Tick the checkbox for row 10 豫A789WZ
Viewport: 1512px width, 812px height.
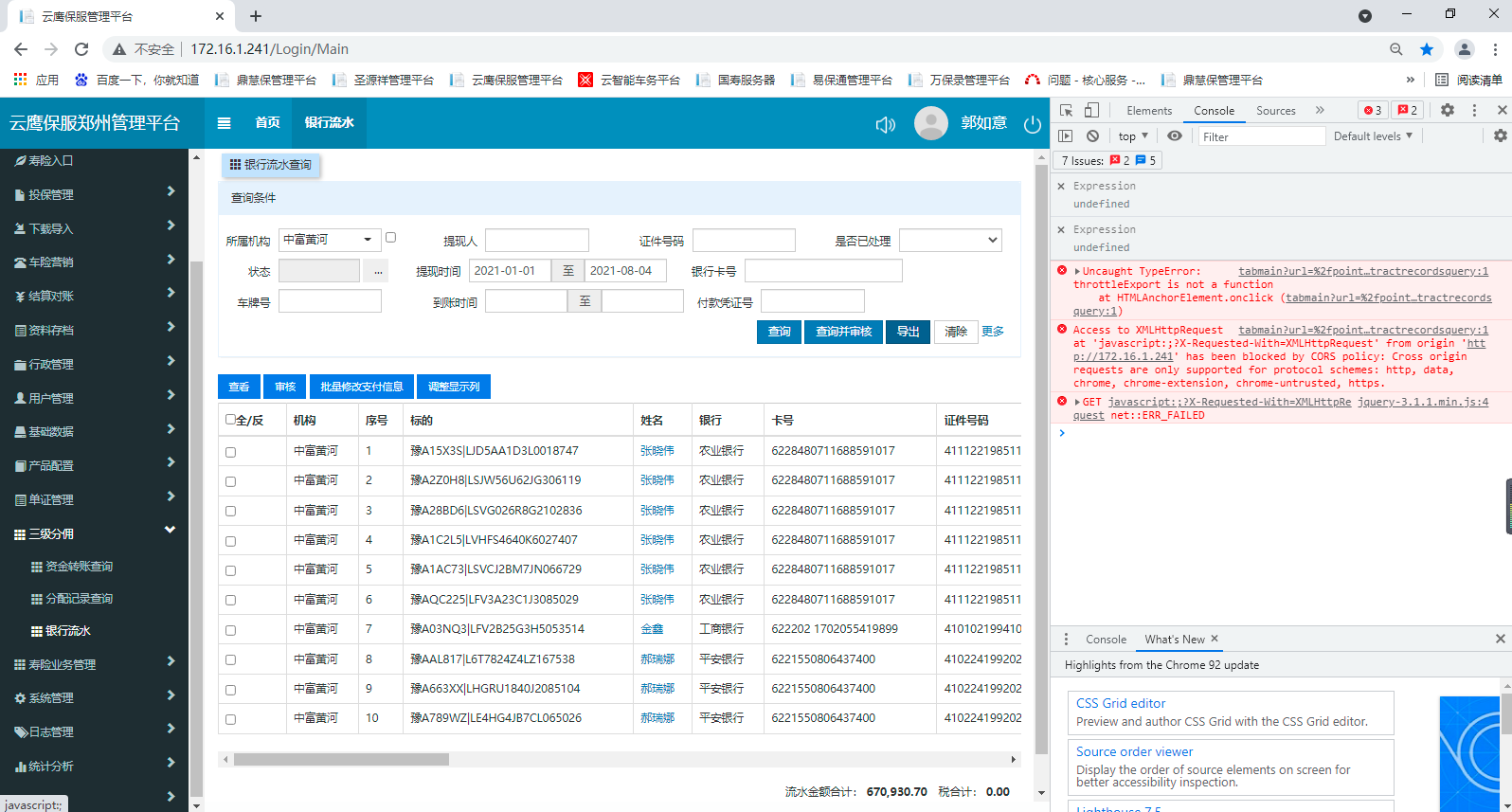pos(230,719)
